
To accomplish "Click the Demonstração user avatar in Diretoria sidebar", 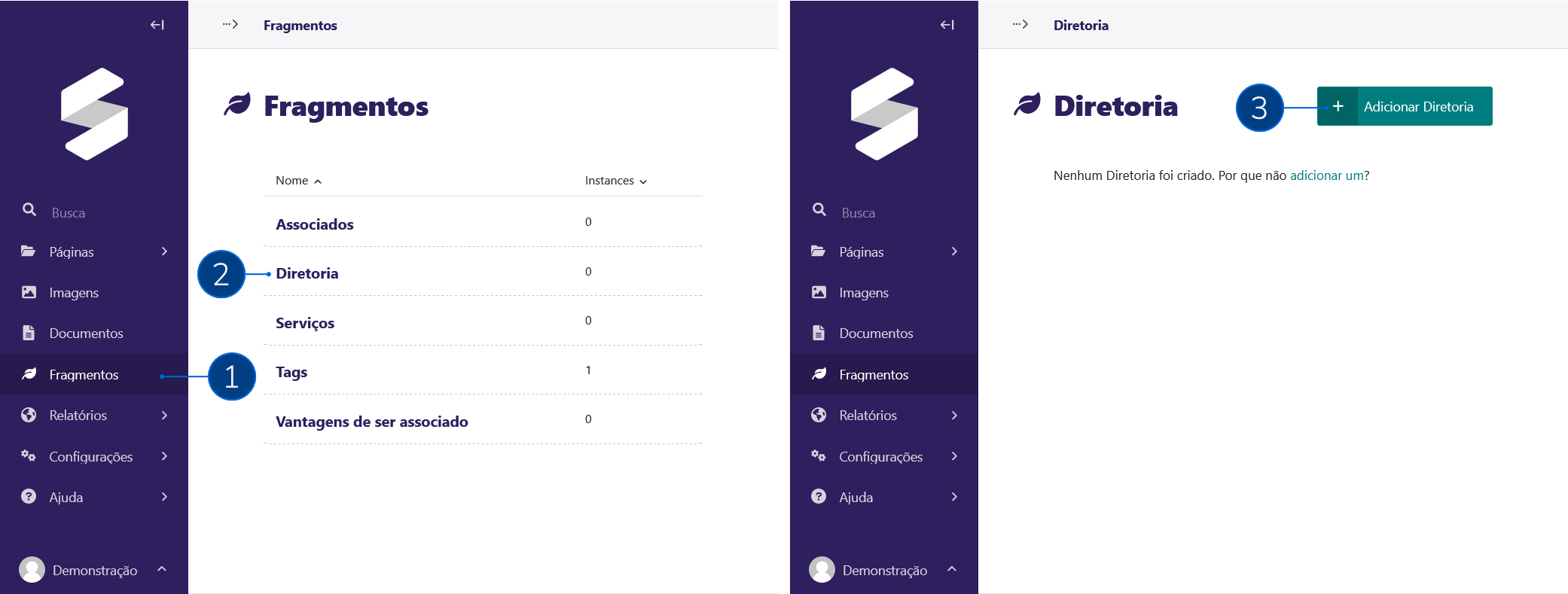I will (822, 570).
